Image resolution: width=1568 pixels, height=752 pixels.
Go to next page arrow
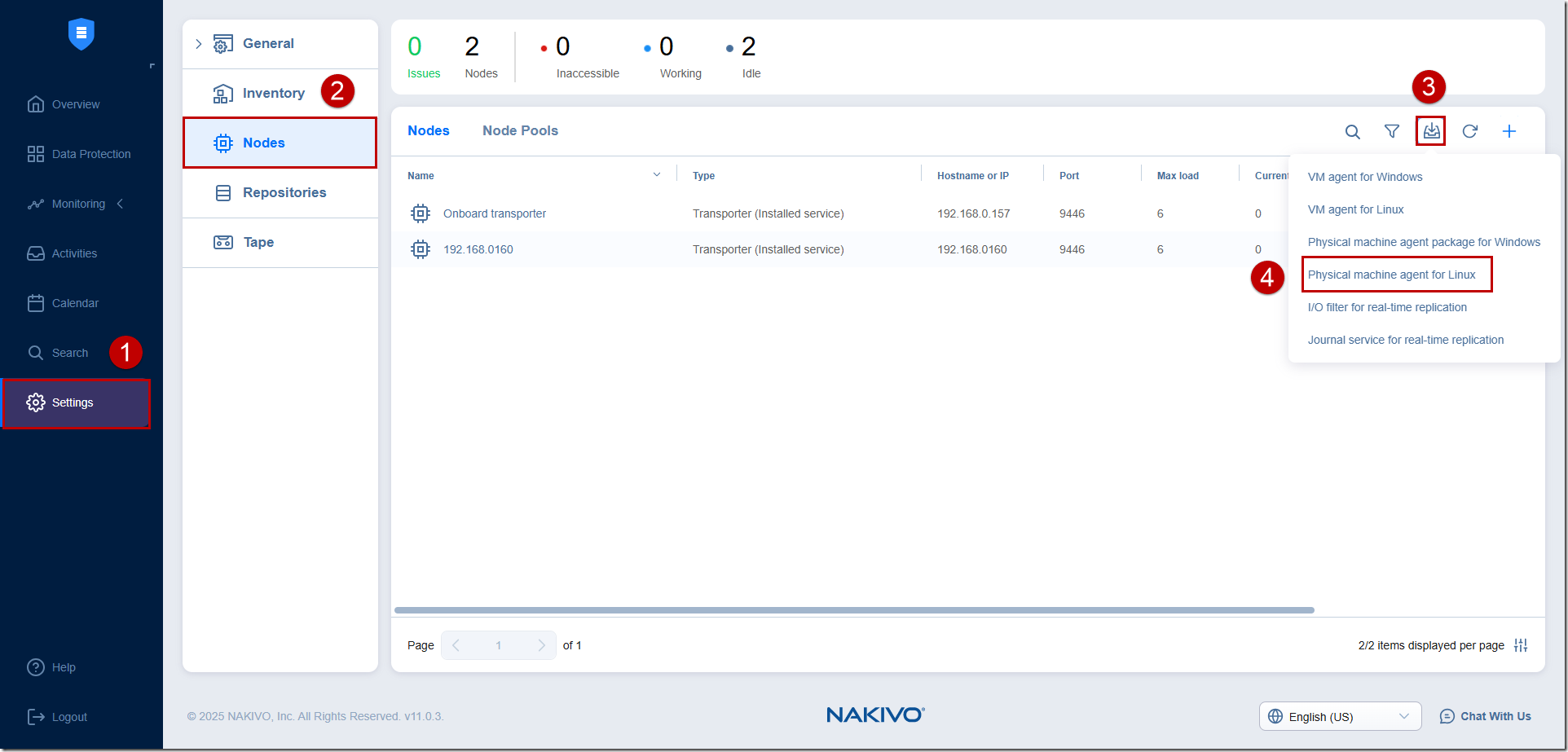(541, 645)
